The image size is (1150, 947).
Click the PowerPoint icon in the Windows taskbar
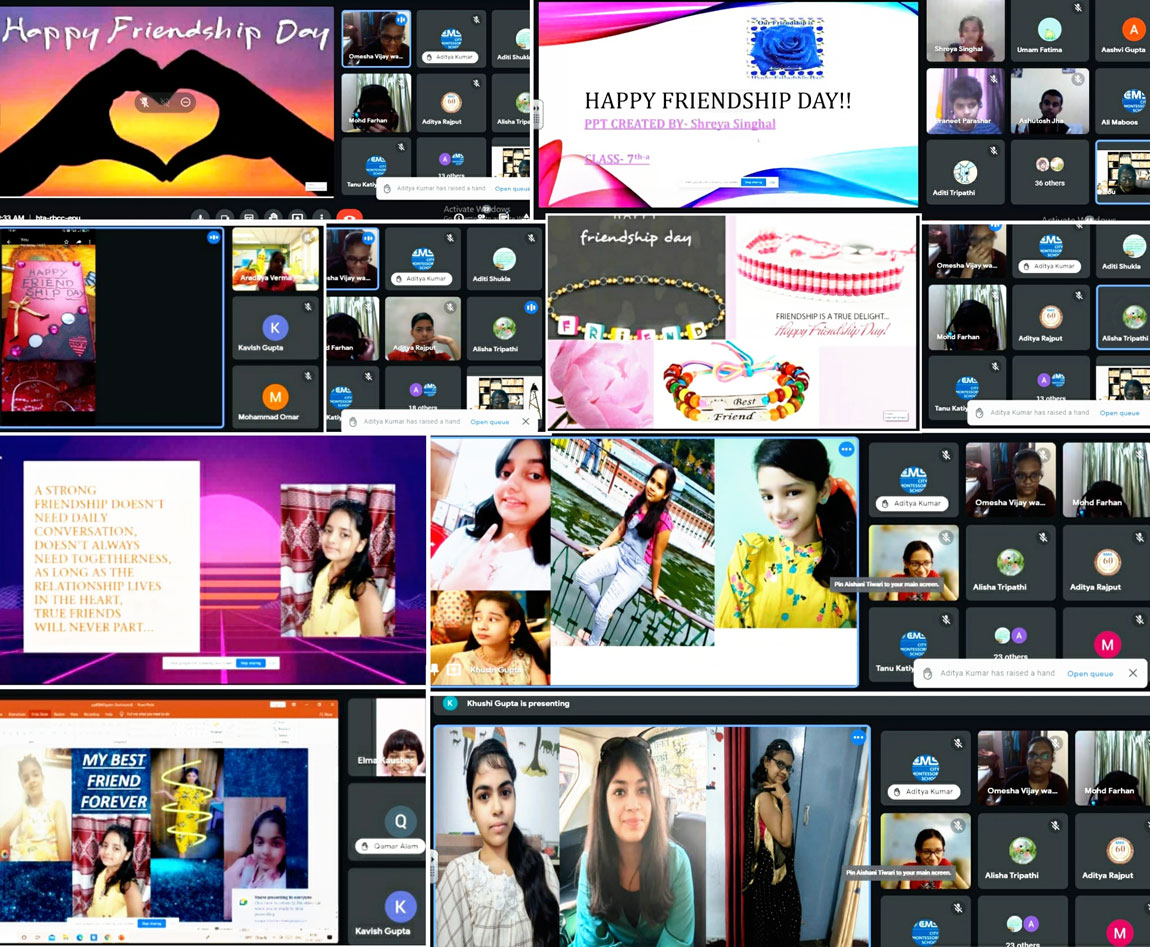click(x=120, y=937)
